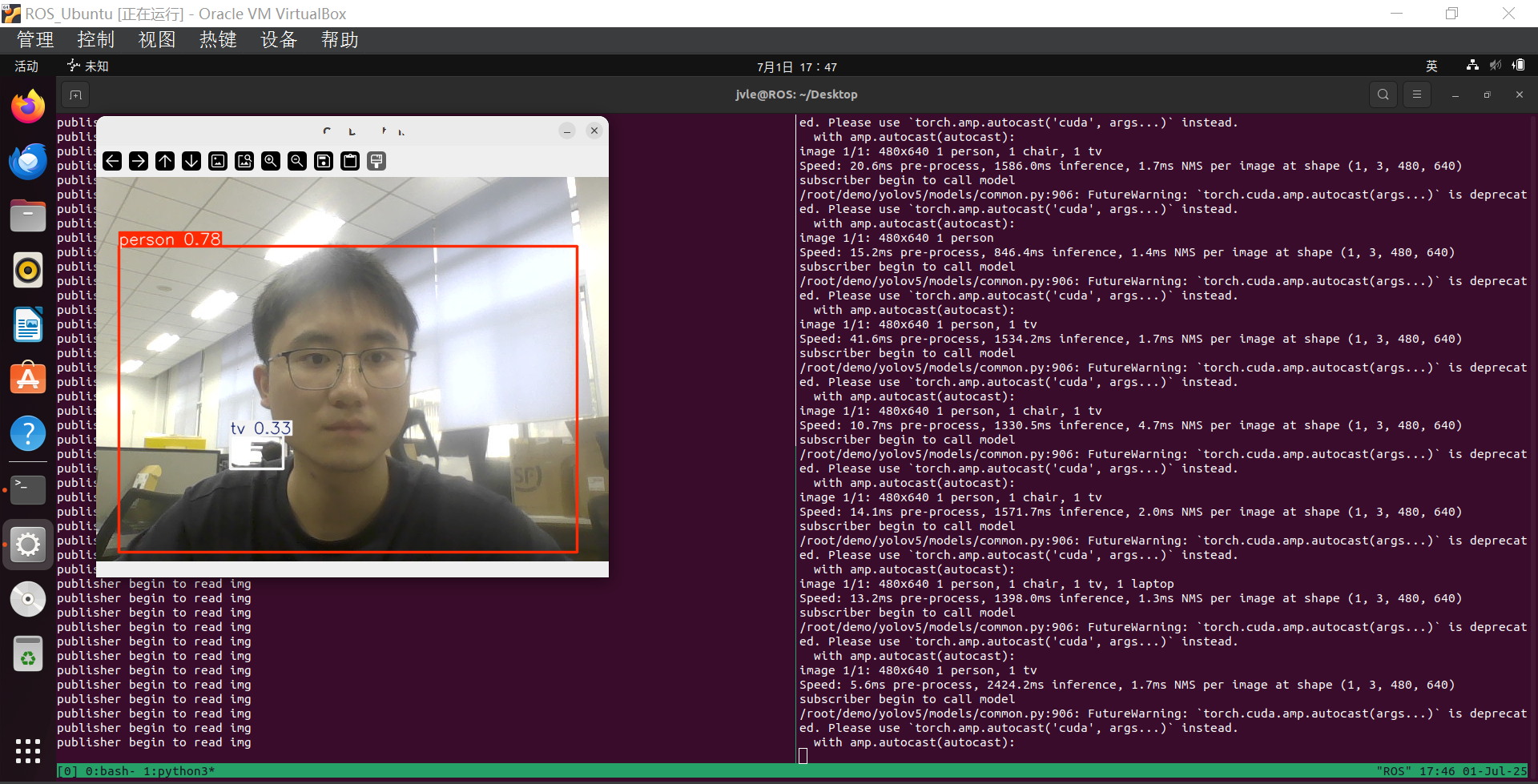The height and width of the screenshot is (784, 1538).
Task: Pan image up with up arrow
Action: tap(165, 162)
